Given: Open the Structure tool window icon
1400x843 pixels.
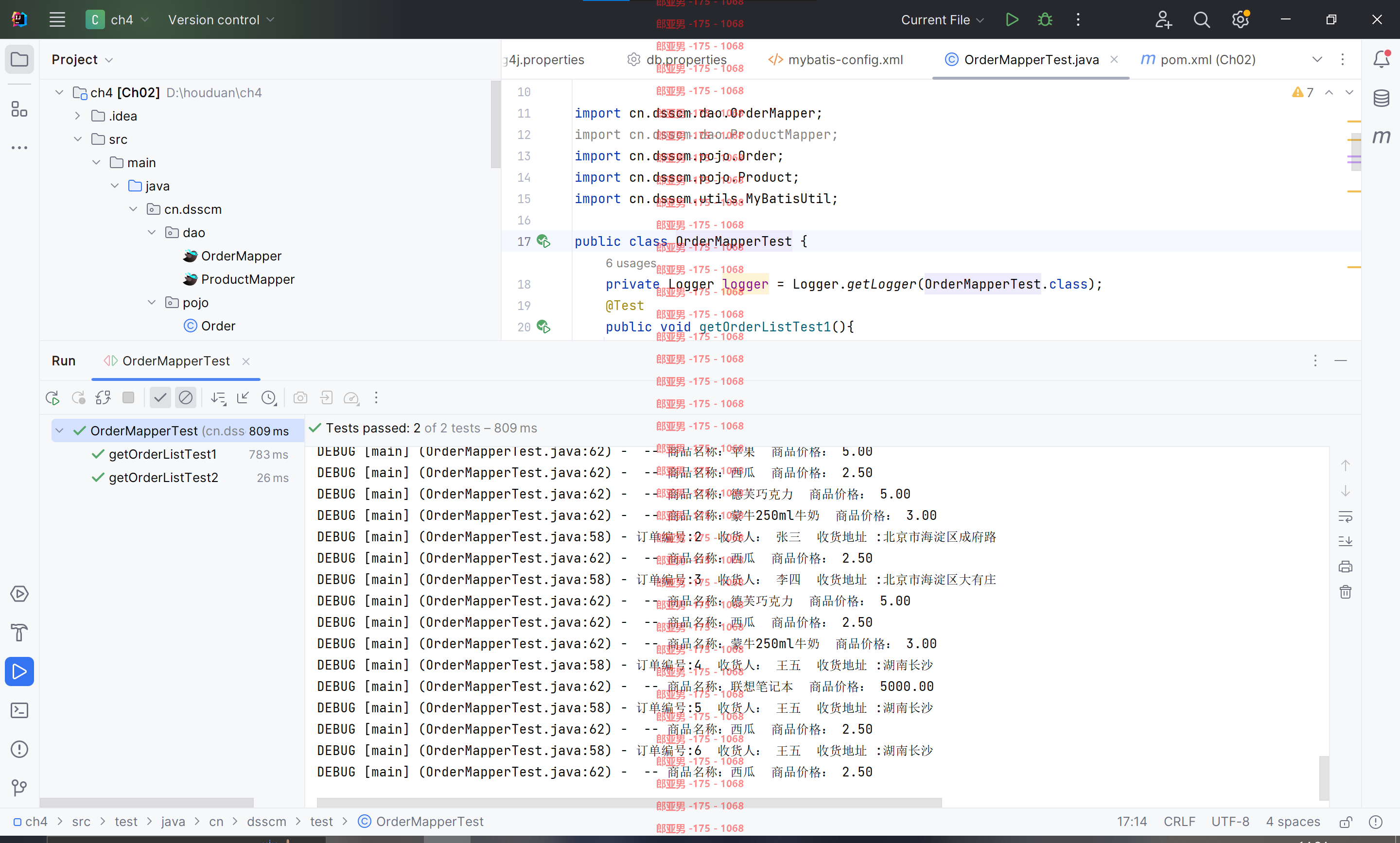Looking at the screenshot, I should pyautogui.click(x=19, y=109).
